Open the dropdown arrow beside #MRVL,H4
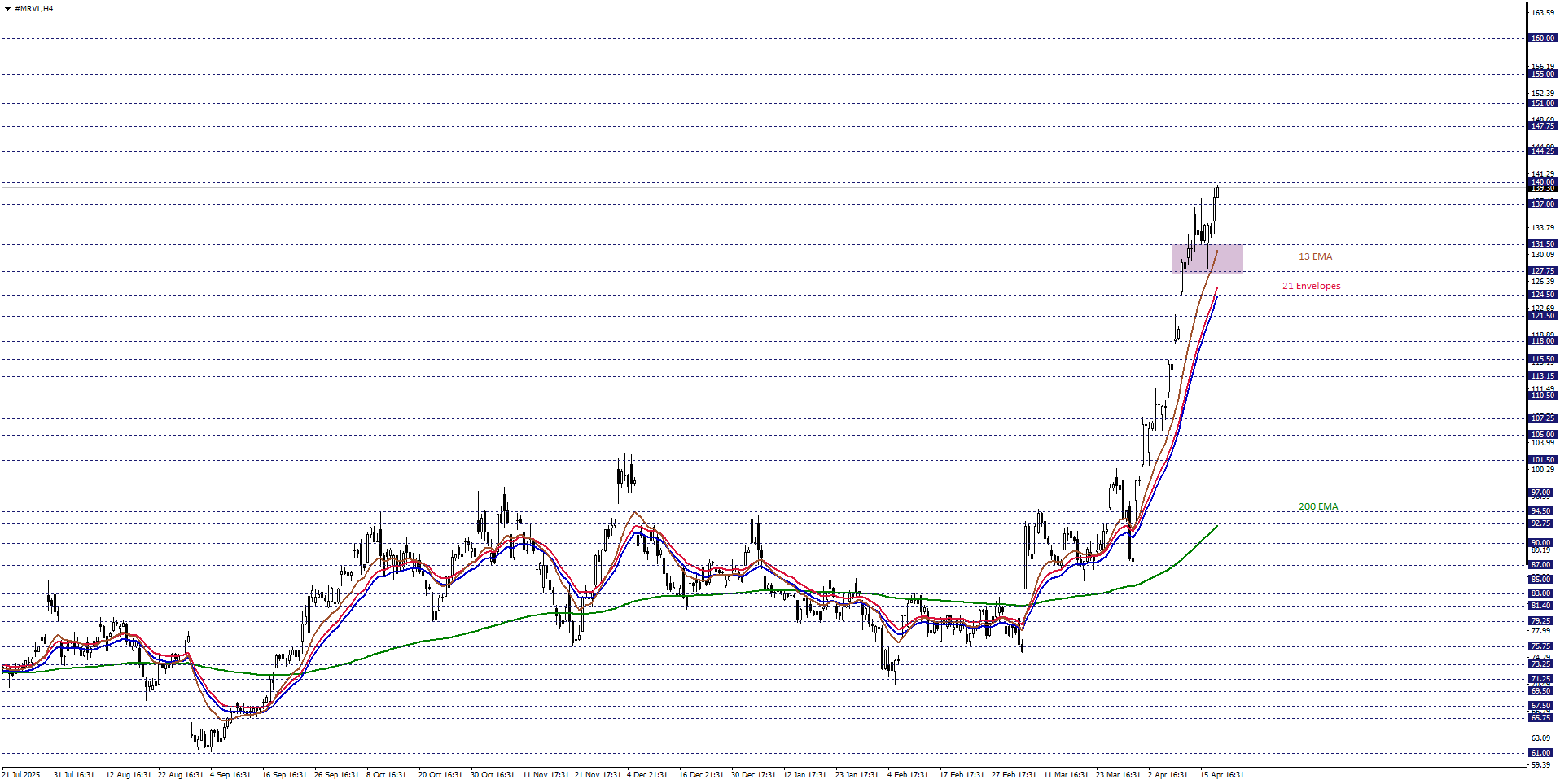The image size is (1560, 784). (x=7, y=9)
